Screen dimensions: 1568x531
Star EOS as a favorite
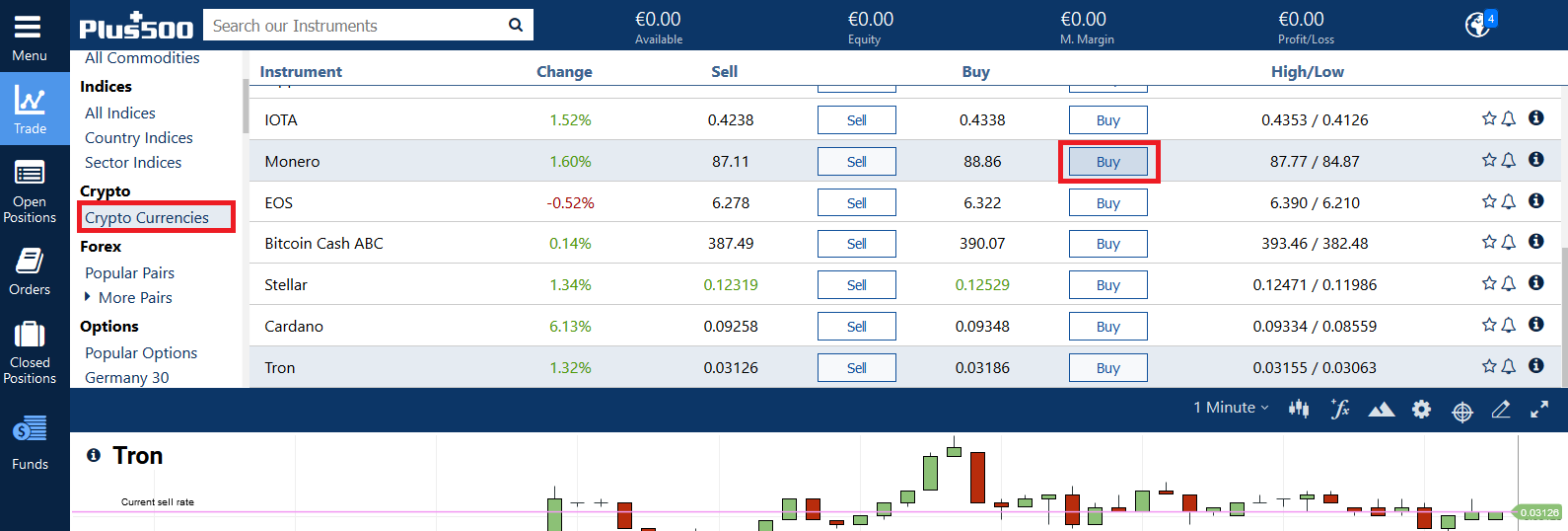click(1489, 201)
